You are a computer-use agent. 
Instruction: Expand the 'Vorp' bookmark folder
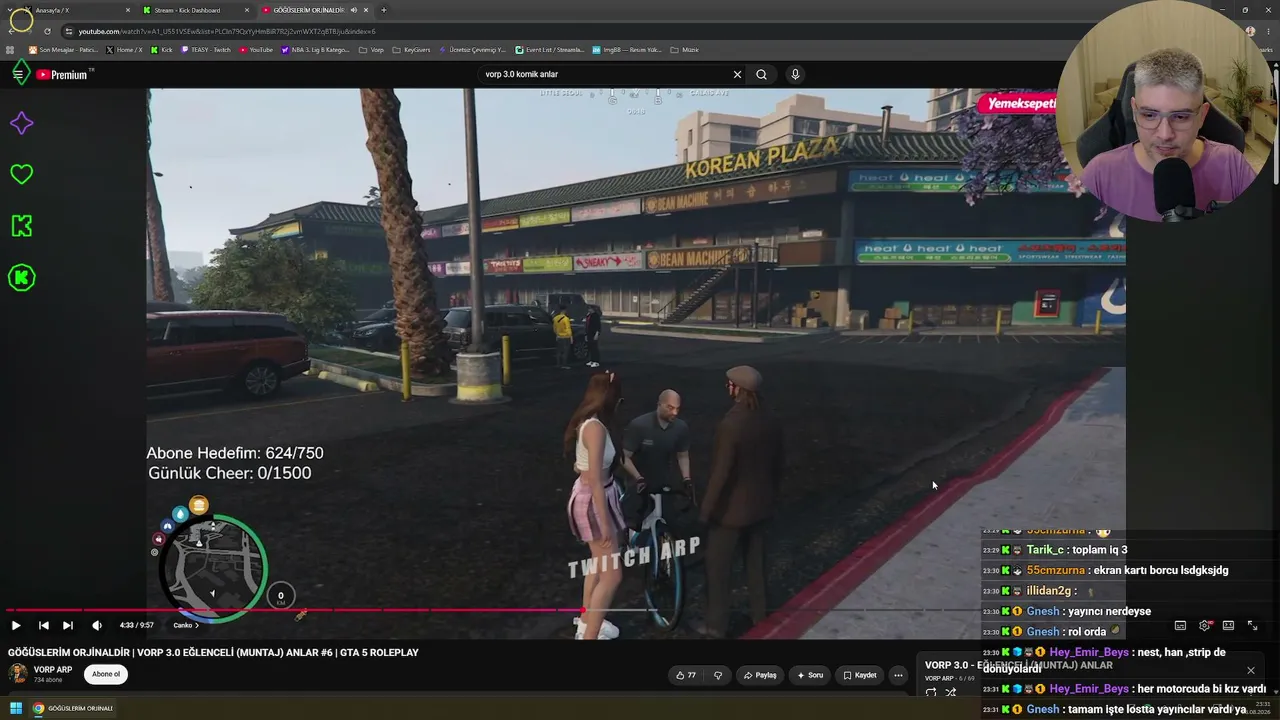[371, 50]
